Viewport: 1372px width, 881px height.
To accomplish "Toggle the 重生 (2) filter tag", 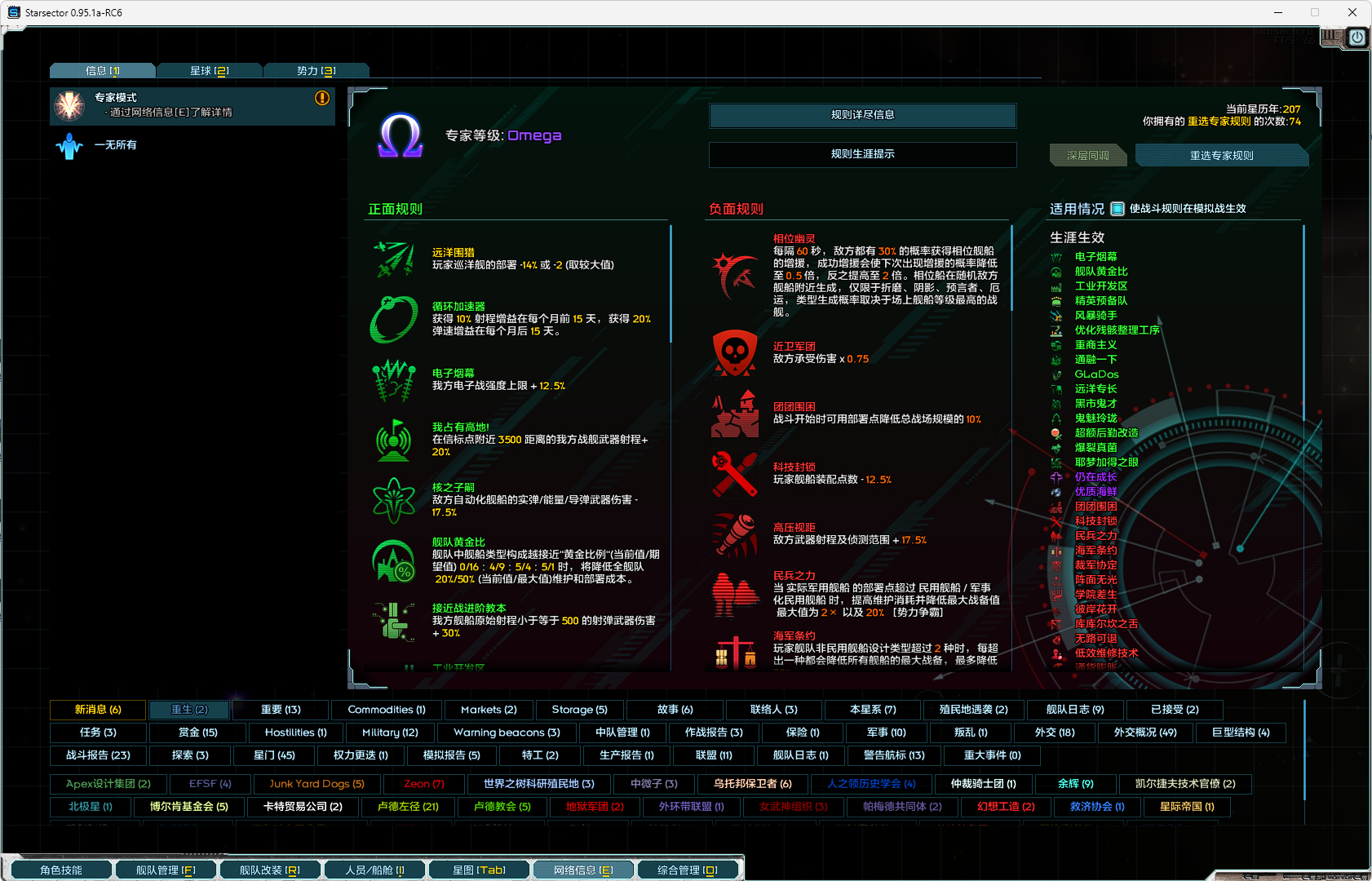I will pos(189,710).
